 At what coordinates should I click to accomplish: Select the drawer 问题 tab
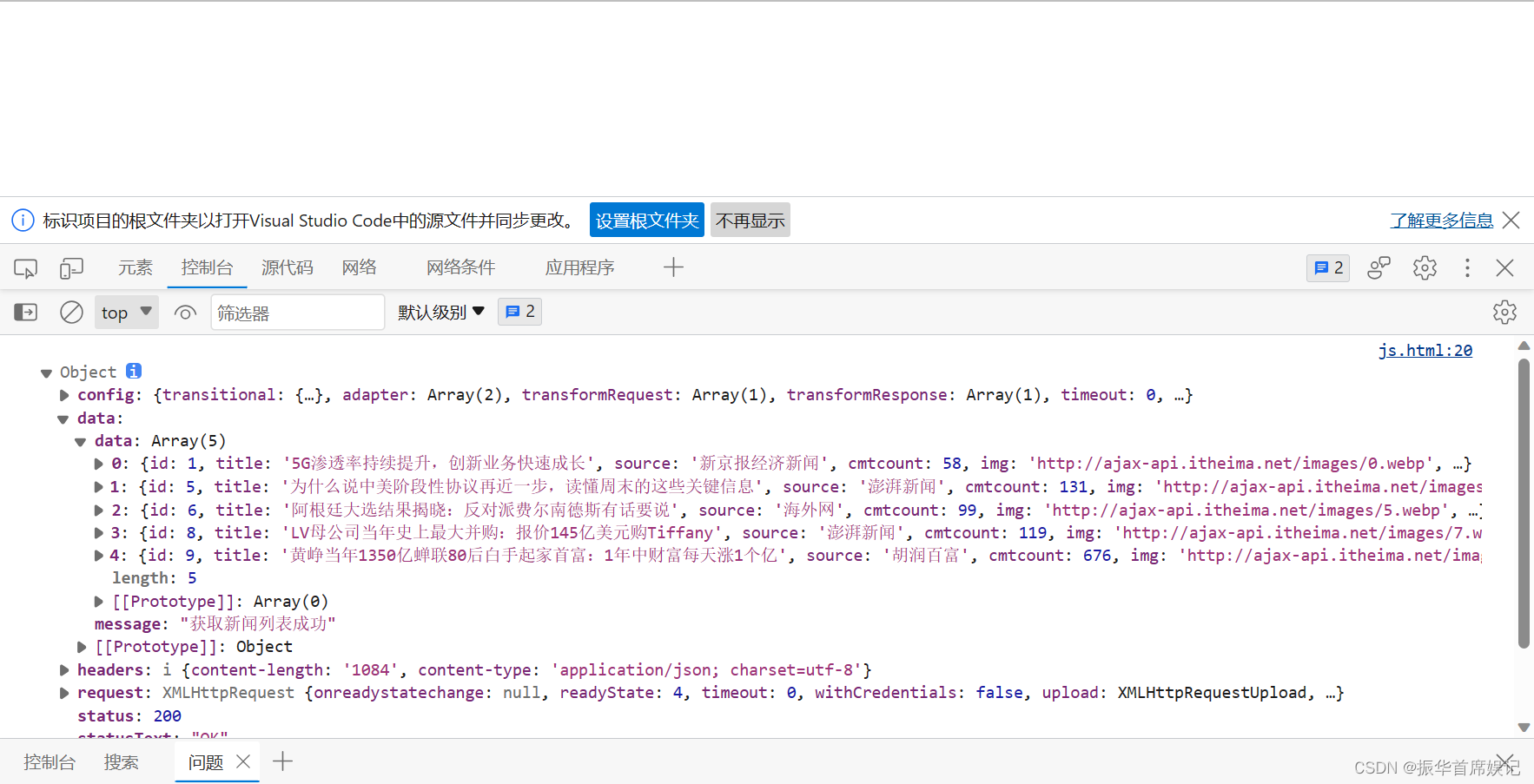pos(206,761)
